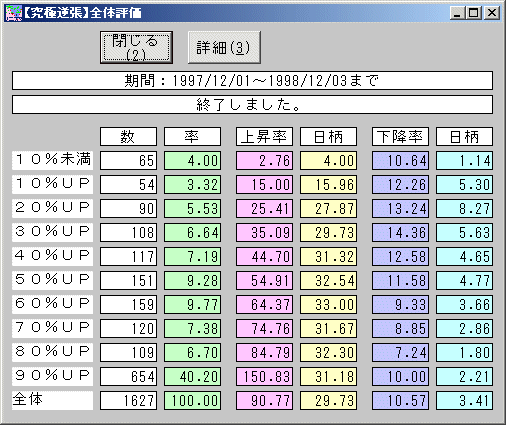Viewport: 506px width, 425px height.
Task: Click the 全体 row label
Action: (52, 400)
